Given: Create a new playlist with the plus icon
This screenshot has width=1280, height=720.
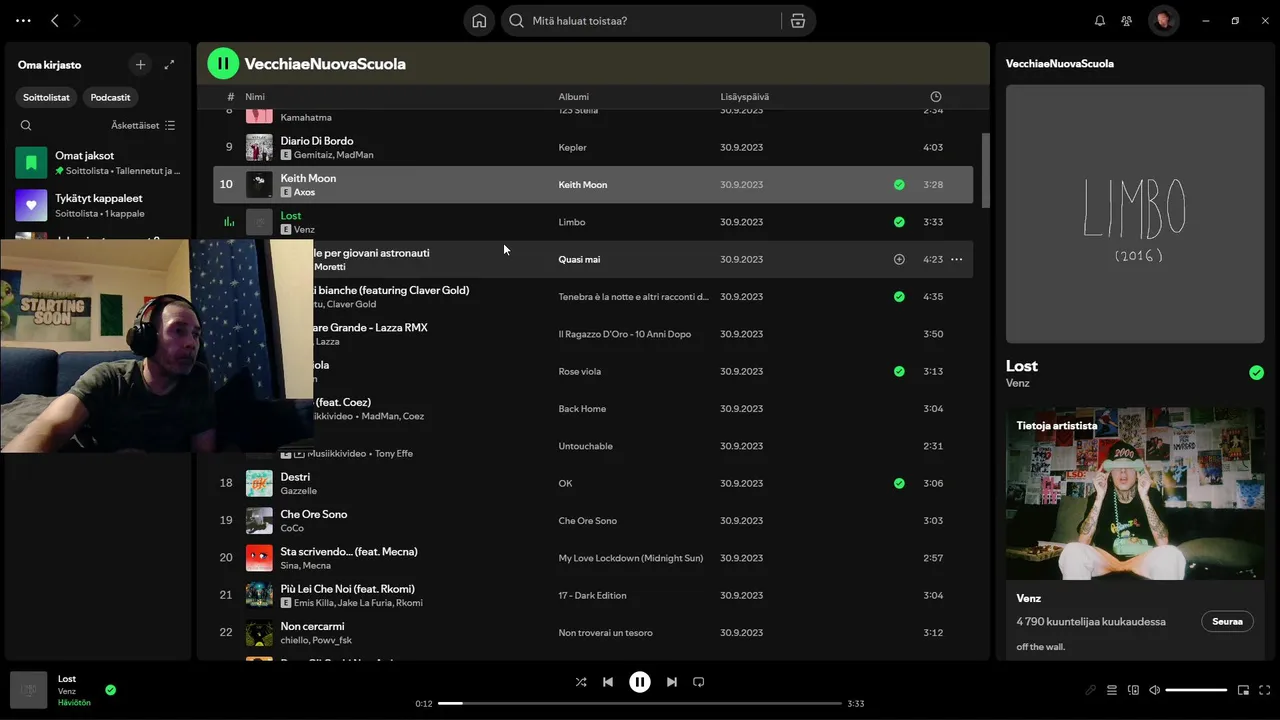Looking at the screenshot, I should tap(140, 64).
